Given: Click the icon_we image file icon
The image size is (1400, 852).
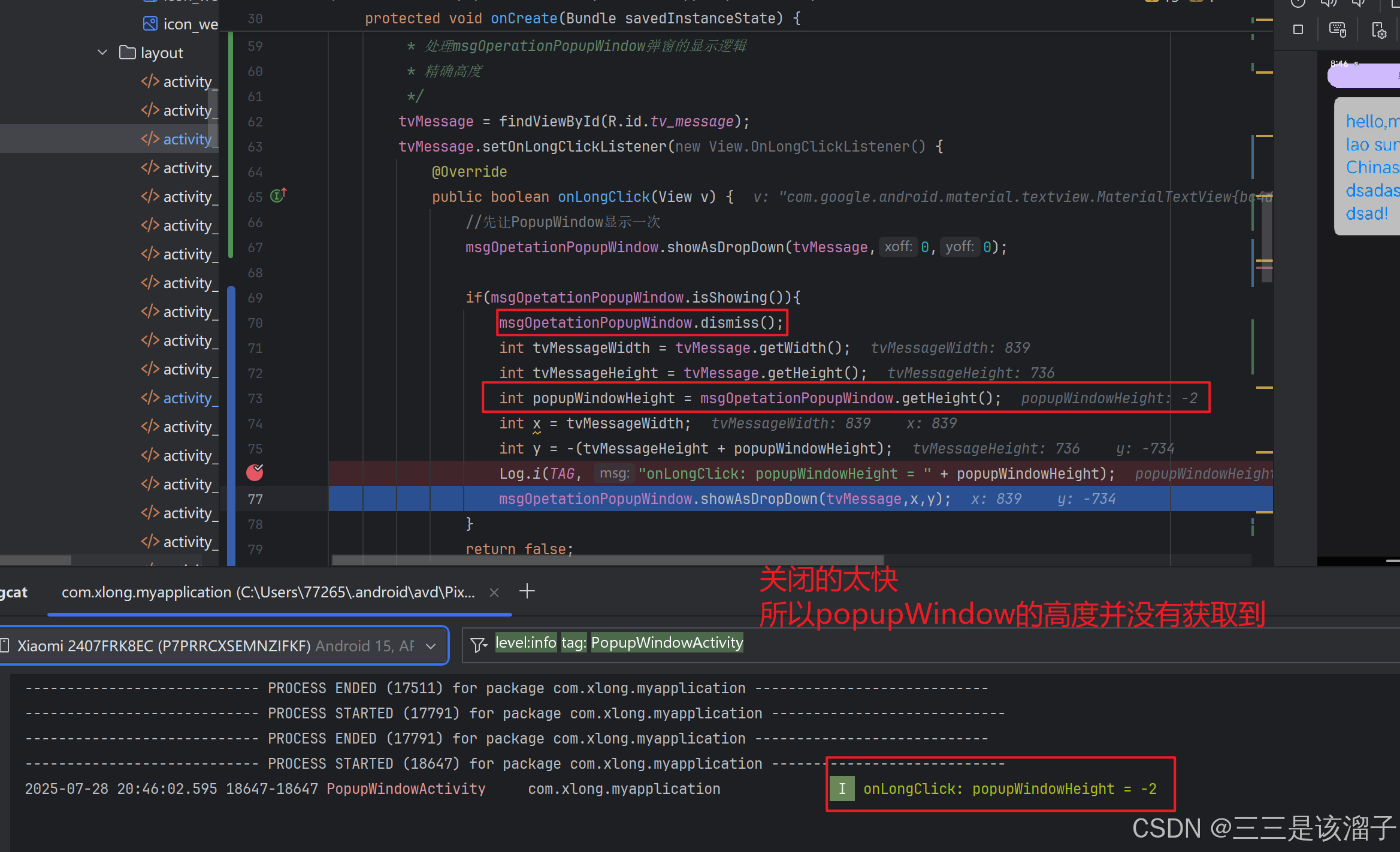Looking at the screenshot, I should [150, 24].
